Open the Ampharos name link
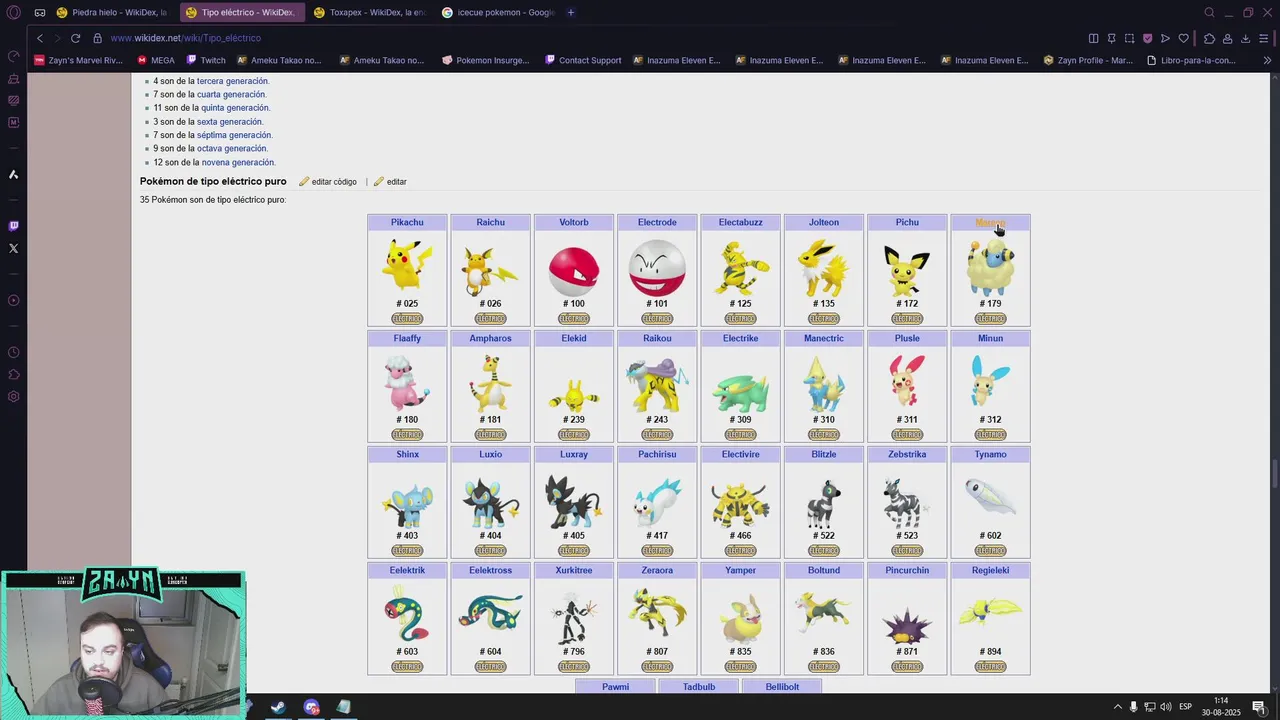The height and width of the screenshot is (720, 1280). 490,338
